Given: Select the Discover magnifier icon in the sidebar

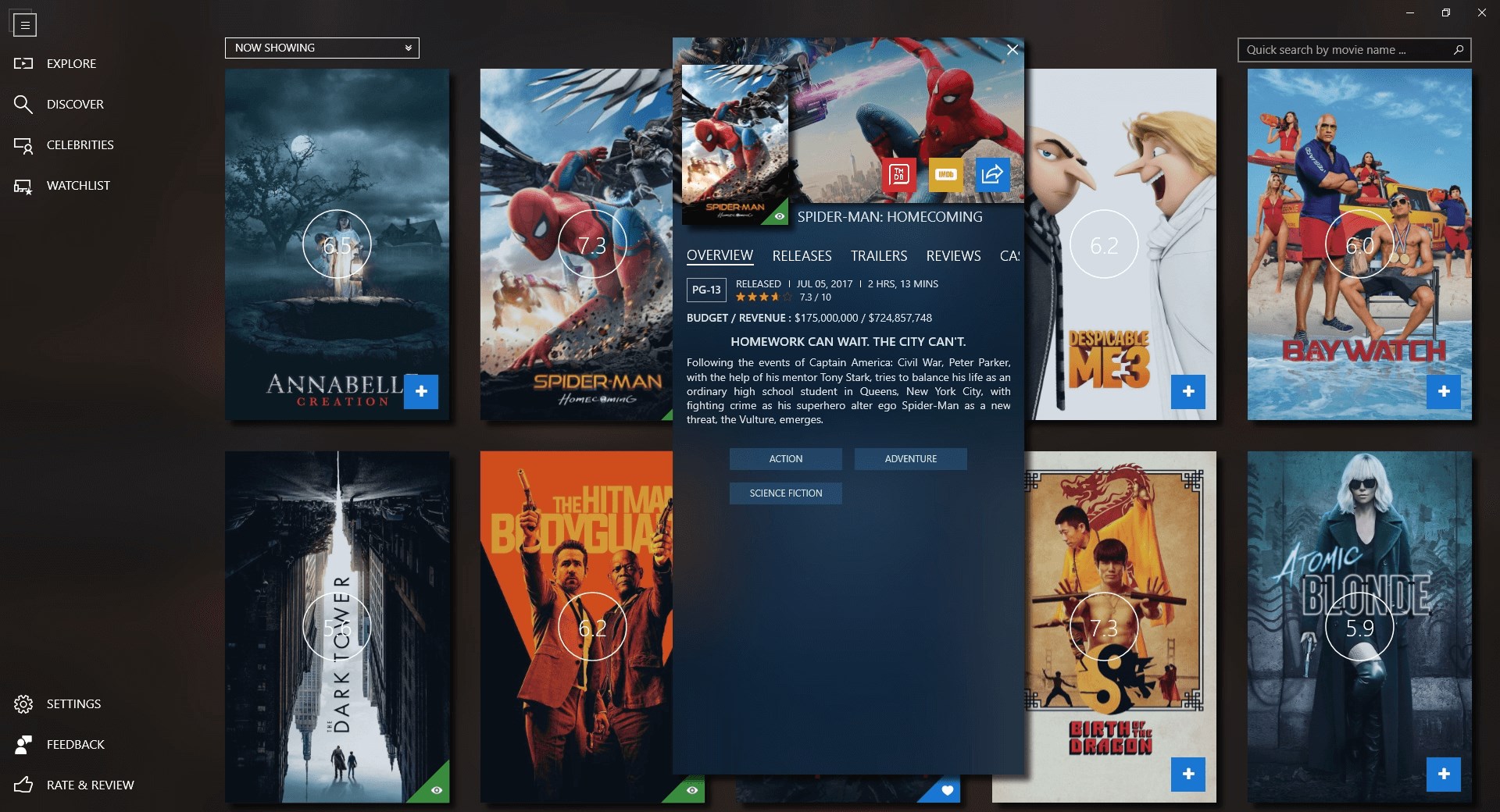Looking at the screenshot, I should 23,104.
